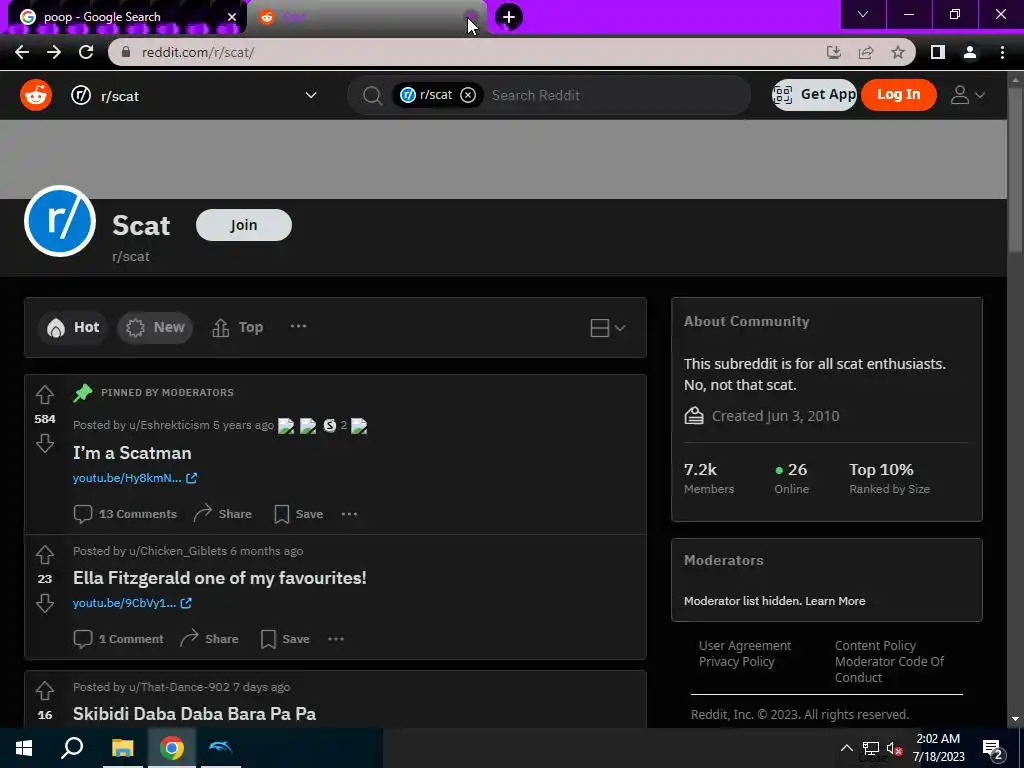Click Learn More about moderator list

pyautogui.click(x=835, y=601)
